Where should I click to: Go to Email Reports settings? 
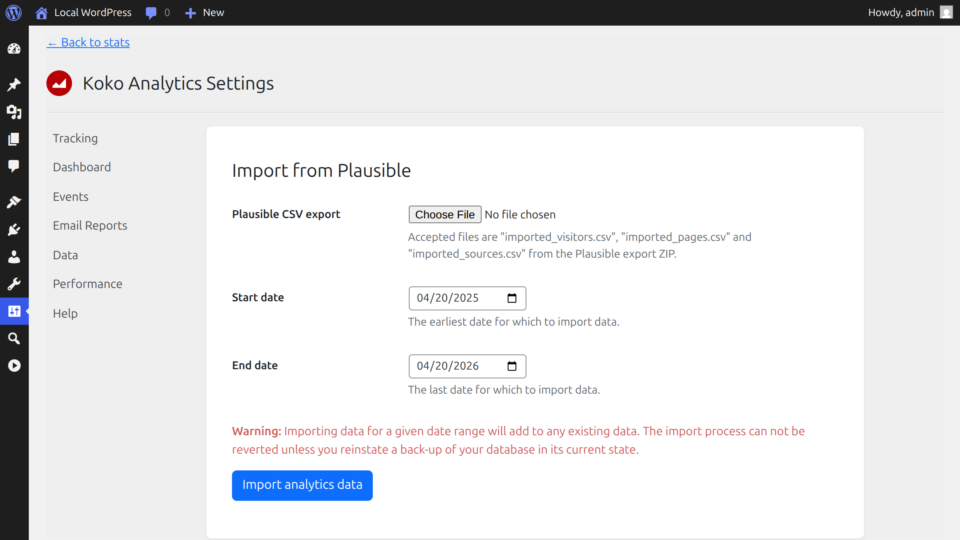(90, 225)
